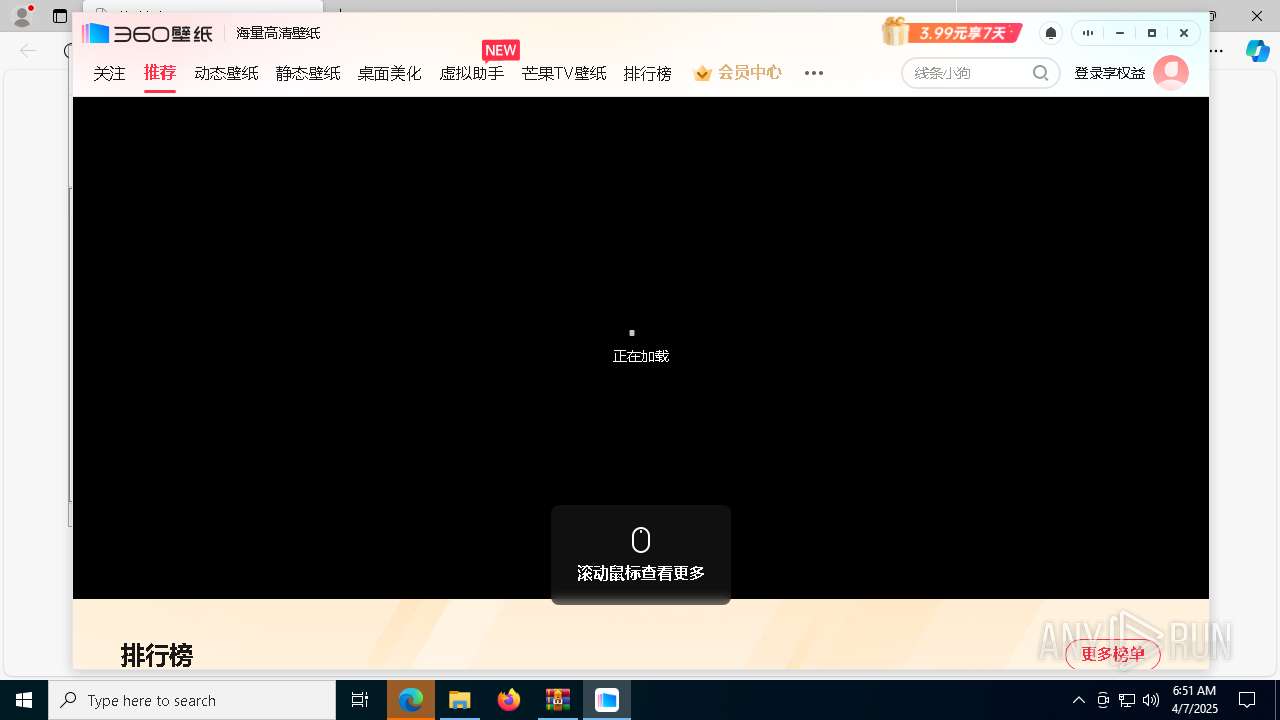Click Edge back arrow button
This screenshot has width=1280, height=720.
pyautogui.click(x=28, y=51)
